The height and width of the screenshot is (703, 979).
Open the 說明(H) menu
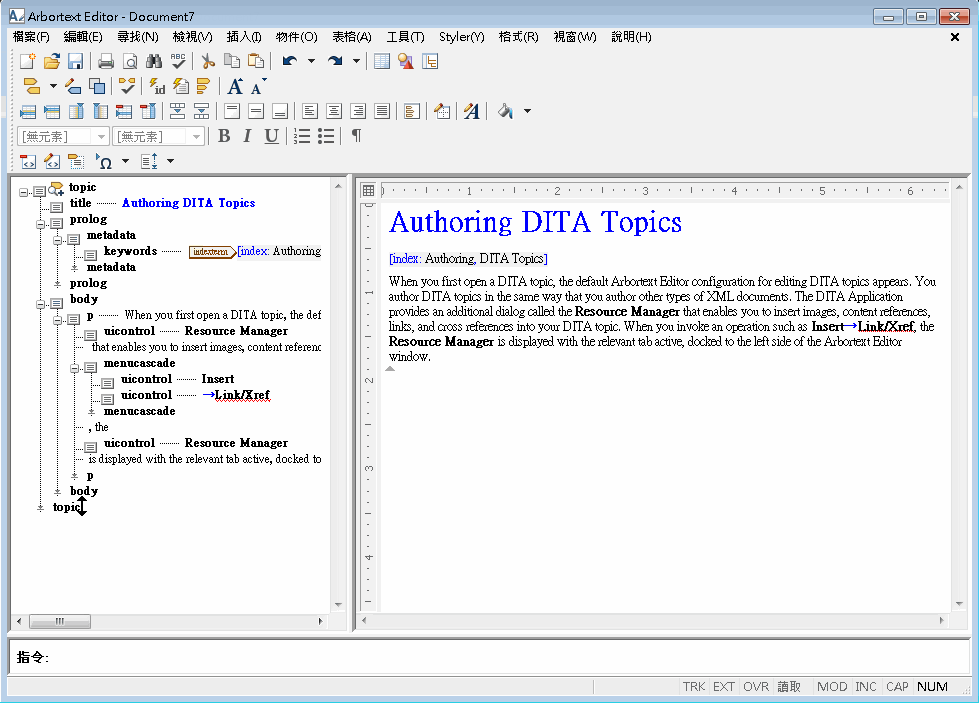pyautogui.click(x=631, y=37)
